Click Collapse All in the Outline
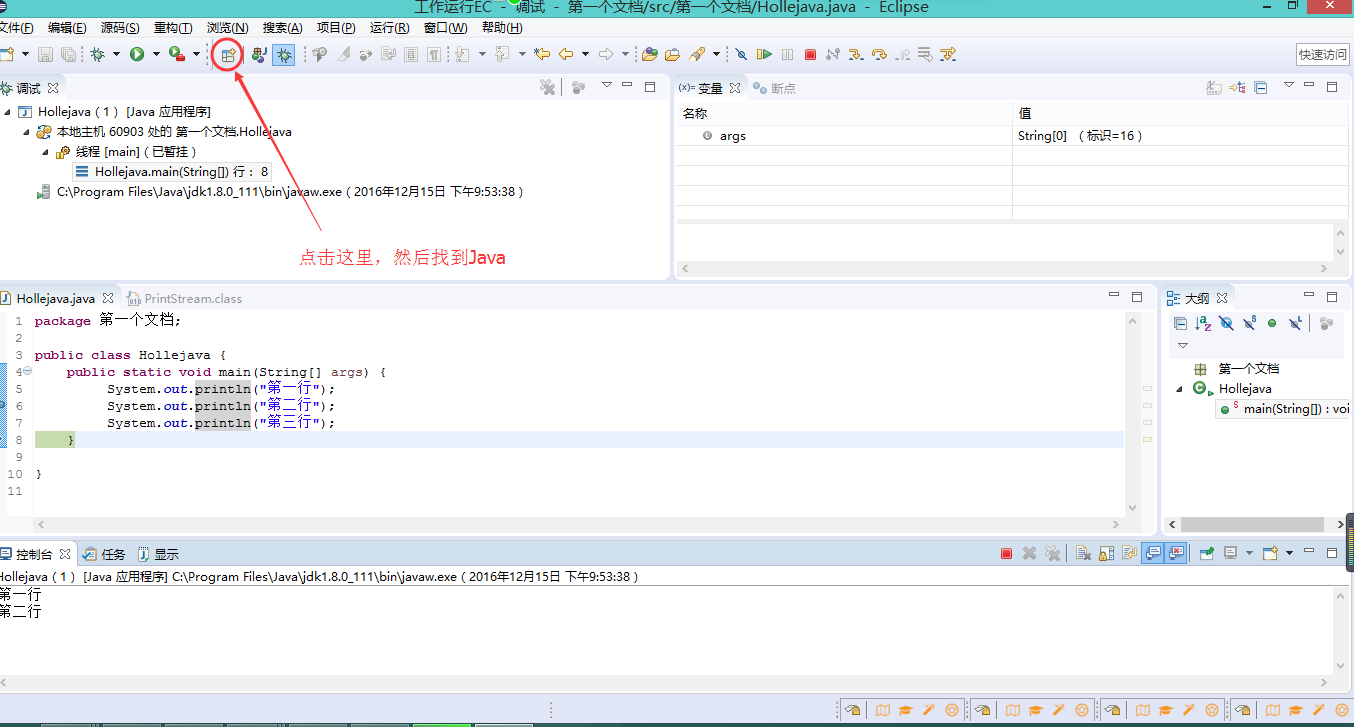This screenshot has width=1354, height=727. coord(1181,323)
